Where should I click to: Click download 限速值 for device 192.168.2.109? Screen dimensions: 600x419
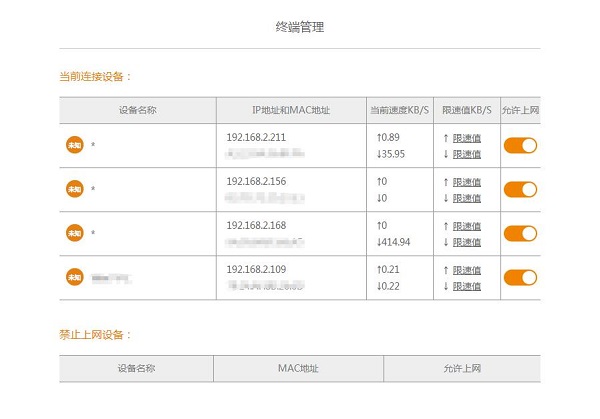point(467,286)
